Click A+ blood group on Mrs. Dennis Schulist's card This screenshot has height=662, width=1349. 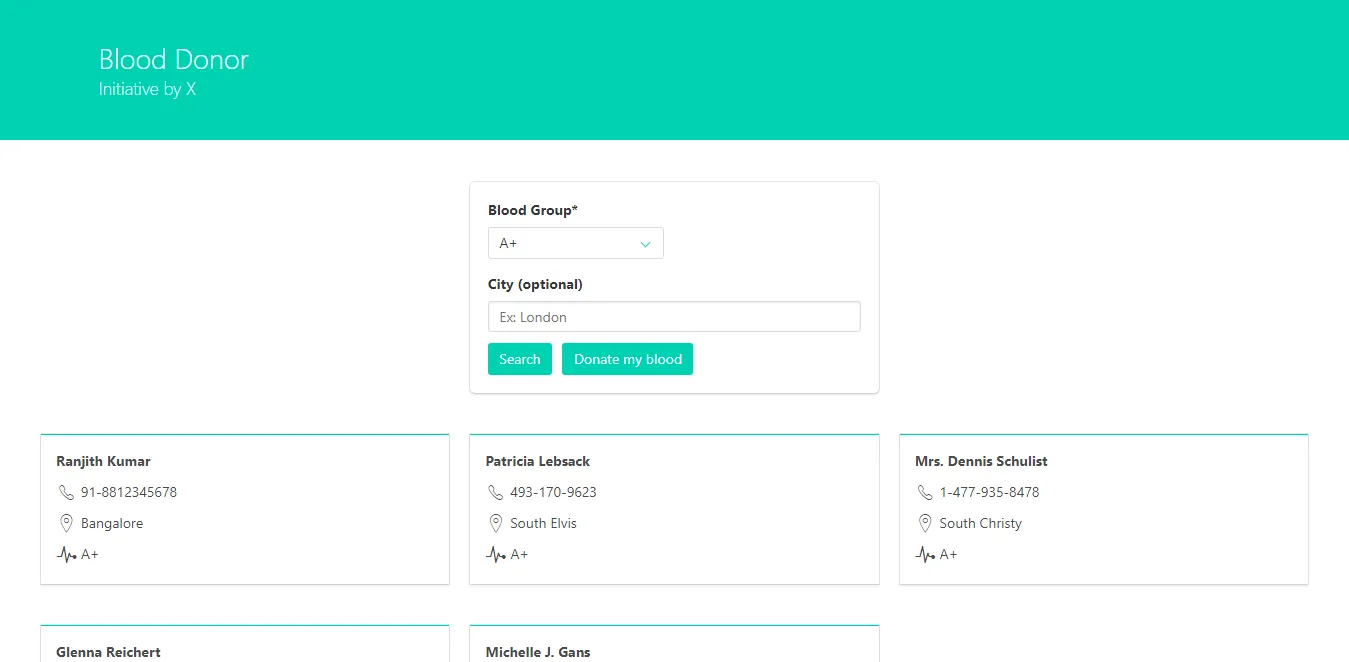pyautogui.click(x=949, y=554)
